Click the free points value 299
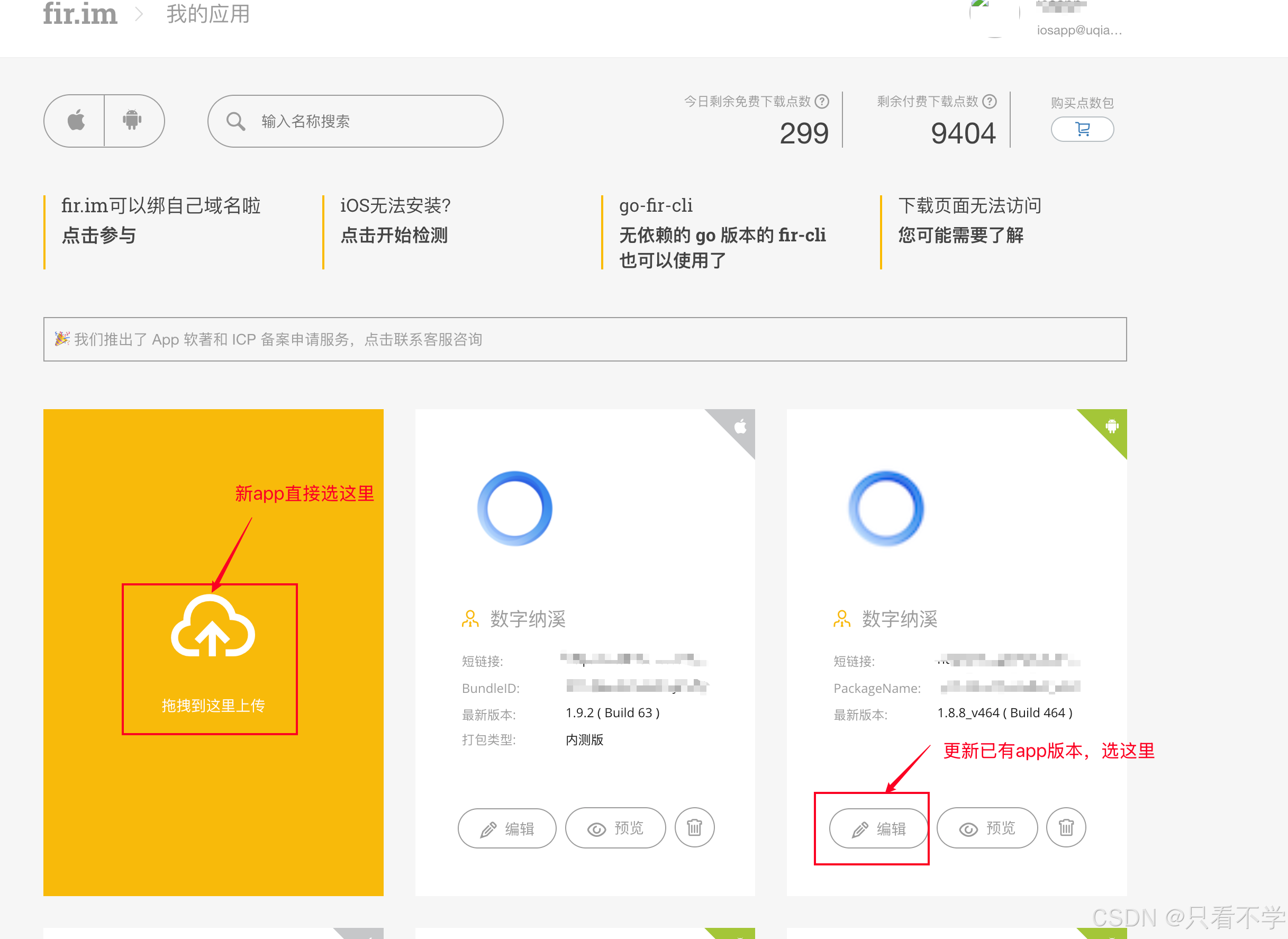1288x939 pixels. tap(804, 133)
